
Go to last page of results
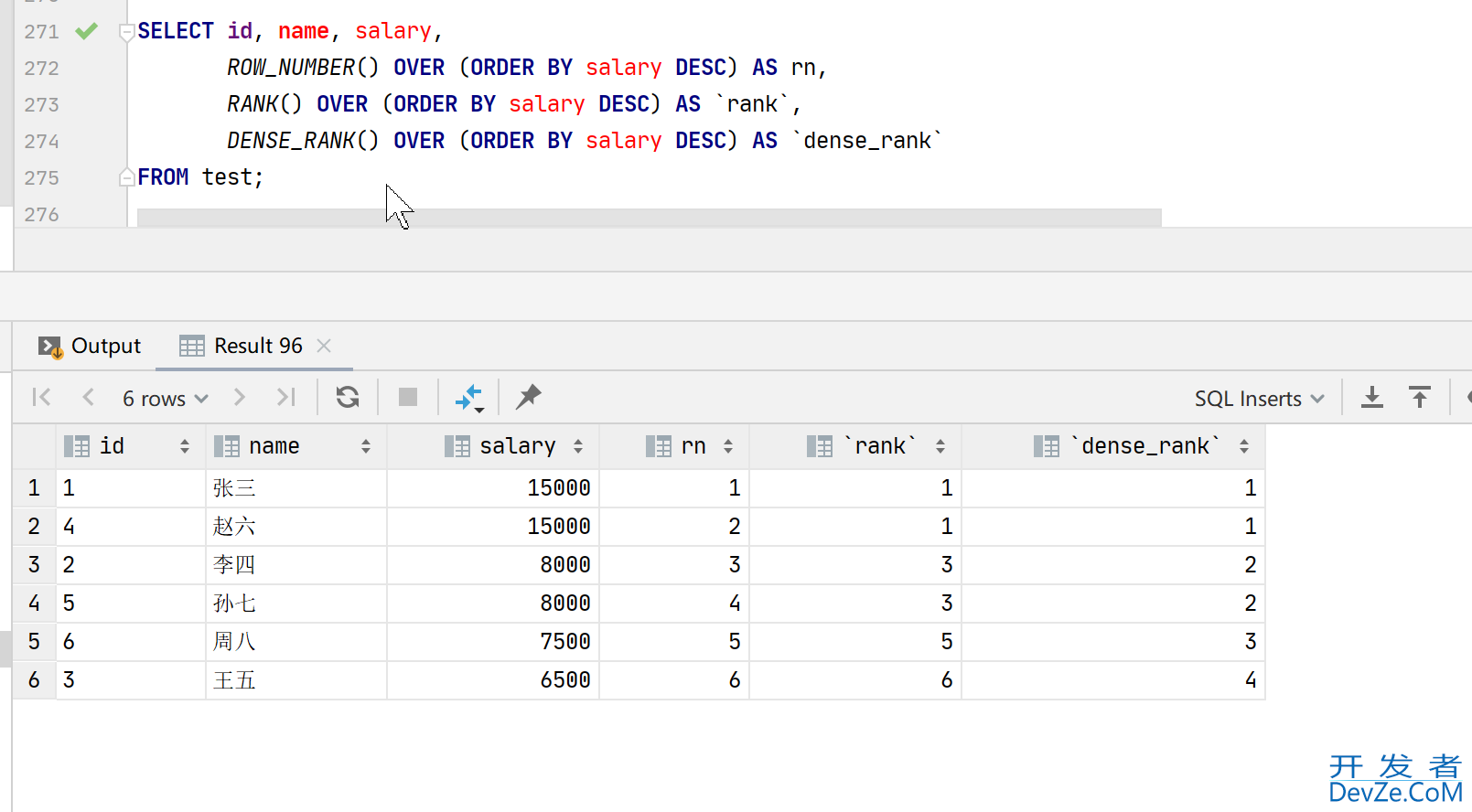[286, 397]
